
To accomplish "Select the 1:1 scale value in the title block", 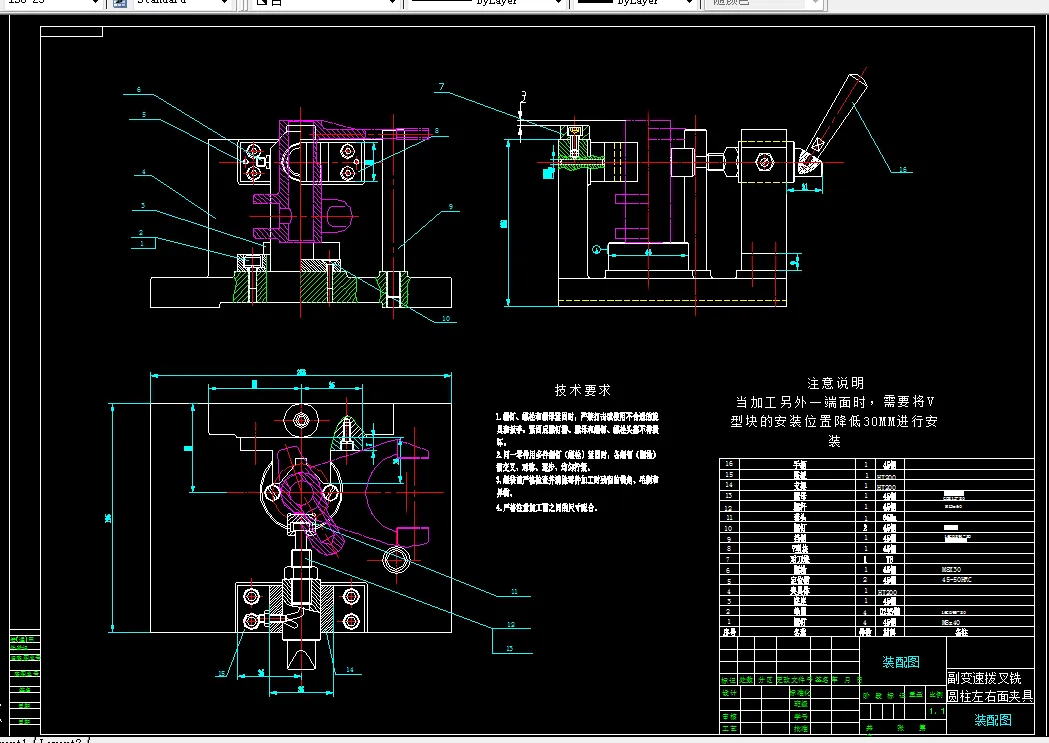I will [937, 712].
